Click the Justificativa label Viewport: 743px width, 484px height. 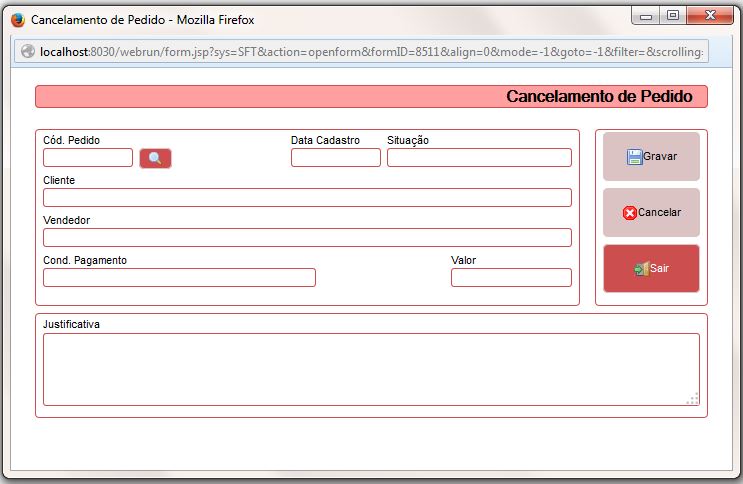point(71,324)
